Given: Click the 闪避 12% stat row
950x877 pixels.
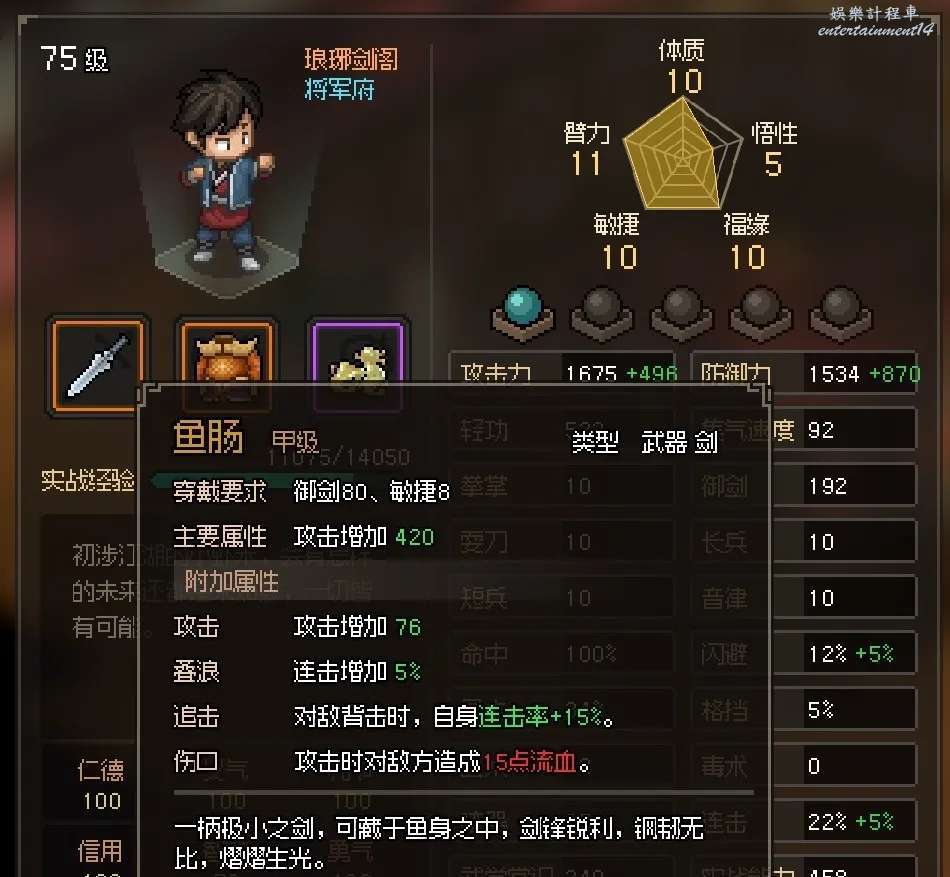Looking at the screenshot, I should pyautogui.click(x=806, y=654).
